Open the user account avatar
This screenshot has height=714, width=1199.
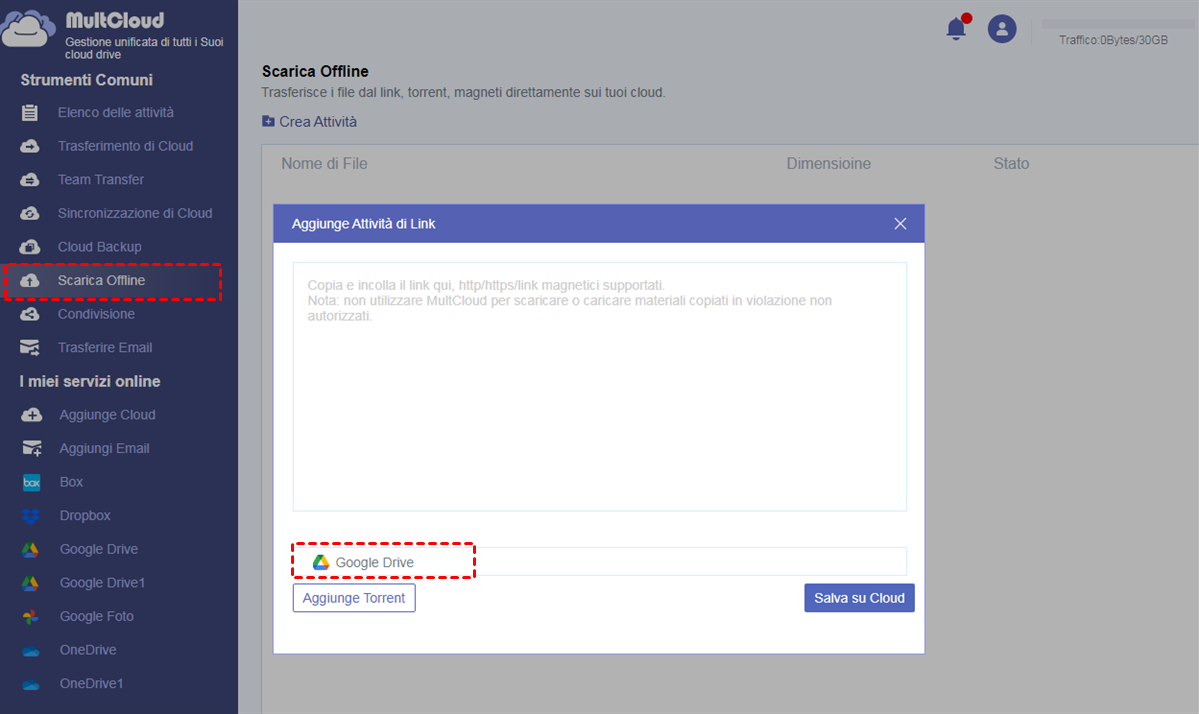pyautogui.click(x=1002, y=29)
